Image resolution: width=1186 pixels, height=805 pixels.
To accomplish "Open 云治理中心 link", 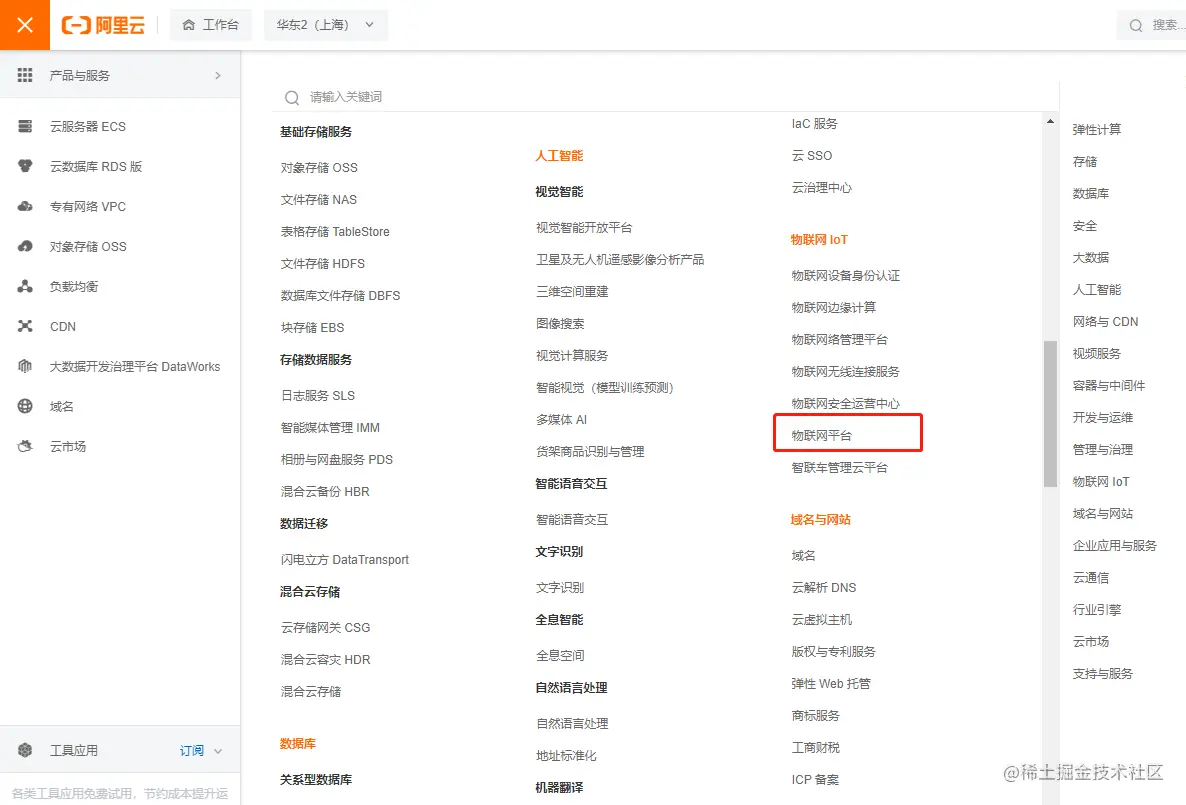I will tap(821, 188).
